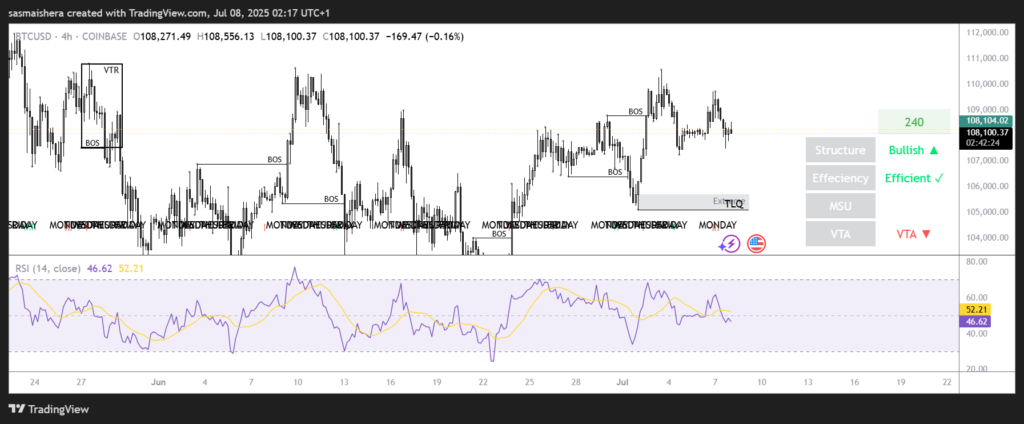Click the Jun label on the date axis
Viewport: 1024px width, 424px height.
pyautogui.click(x=157, y=382)
